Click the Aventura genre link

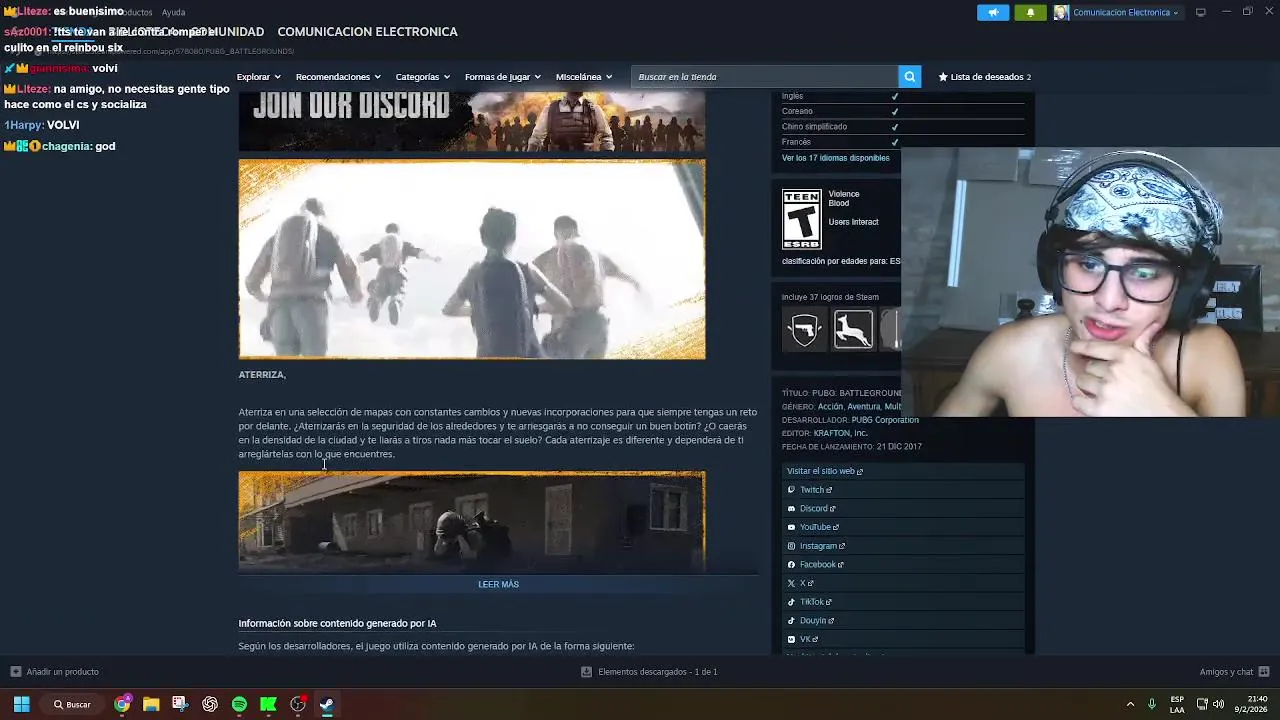(863, 407)
